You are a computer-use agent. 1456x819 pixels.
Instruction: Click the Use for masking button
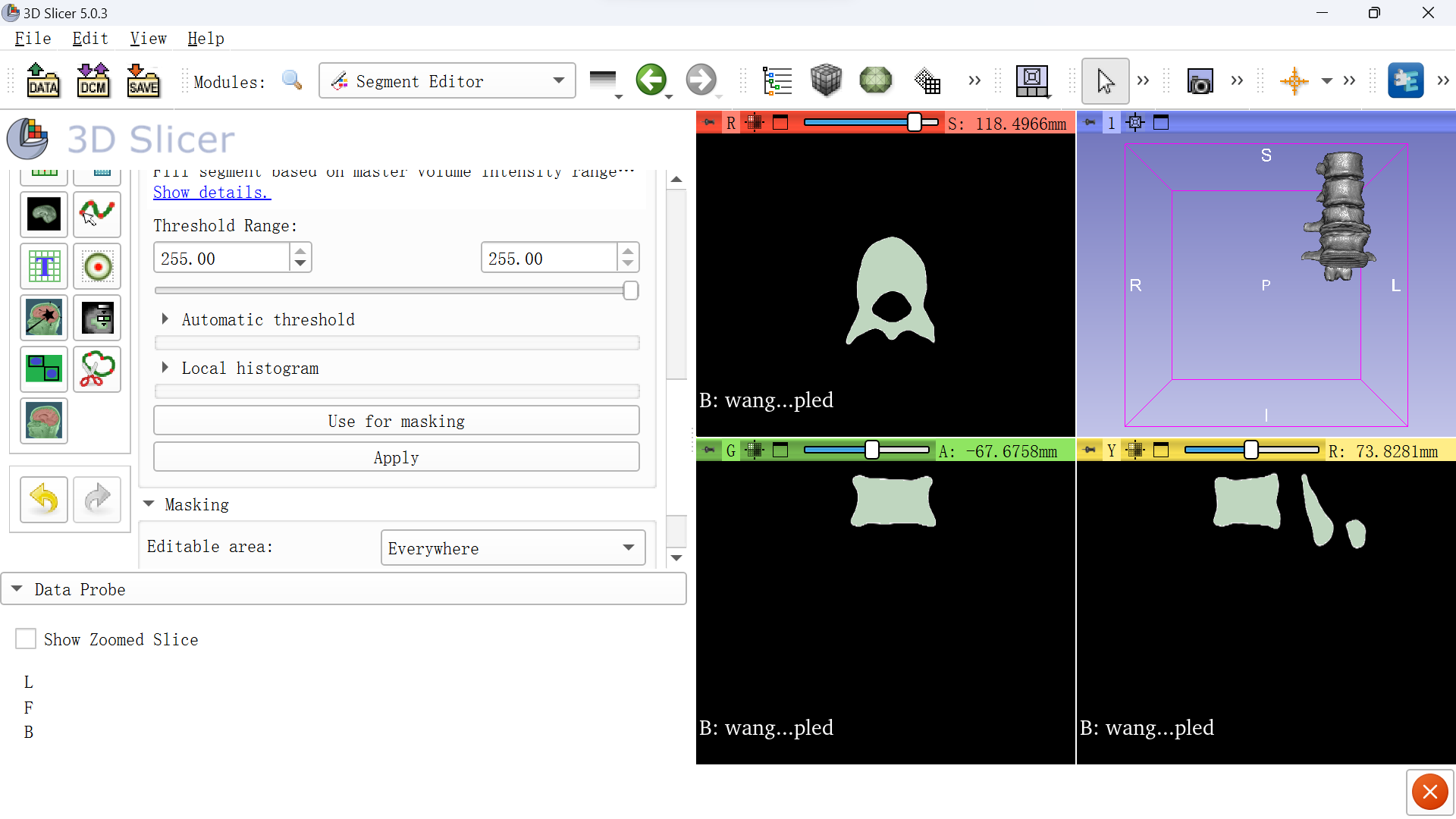point(396,421)
